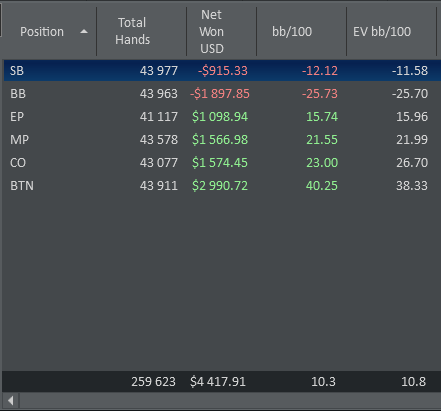Select the SB position row

(x=222, y=71)
